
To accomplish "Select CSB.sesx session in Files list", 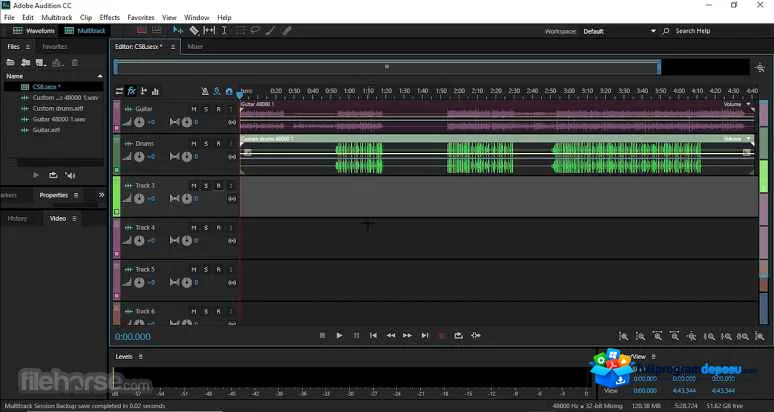I will [x=47, y=87].
